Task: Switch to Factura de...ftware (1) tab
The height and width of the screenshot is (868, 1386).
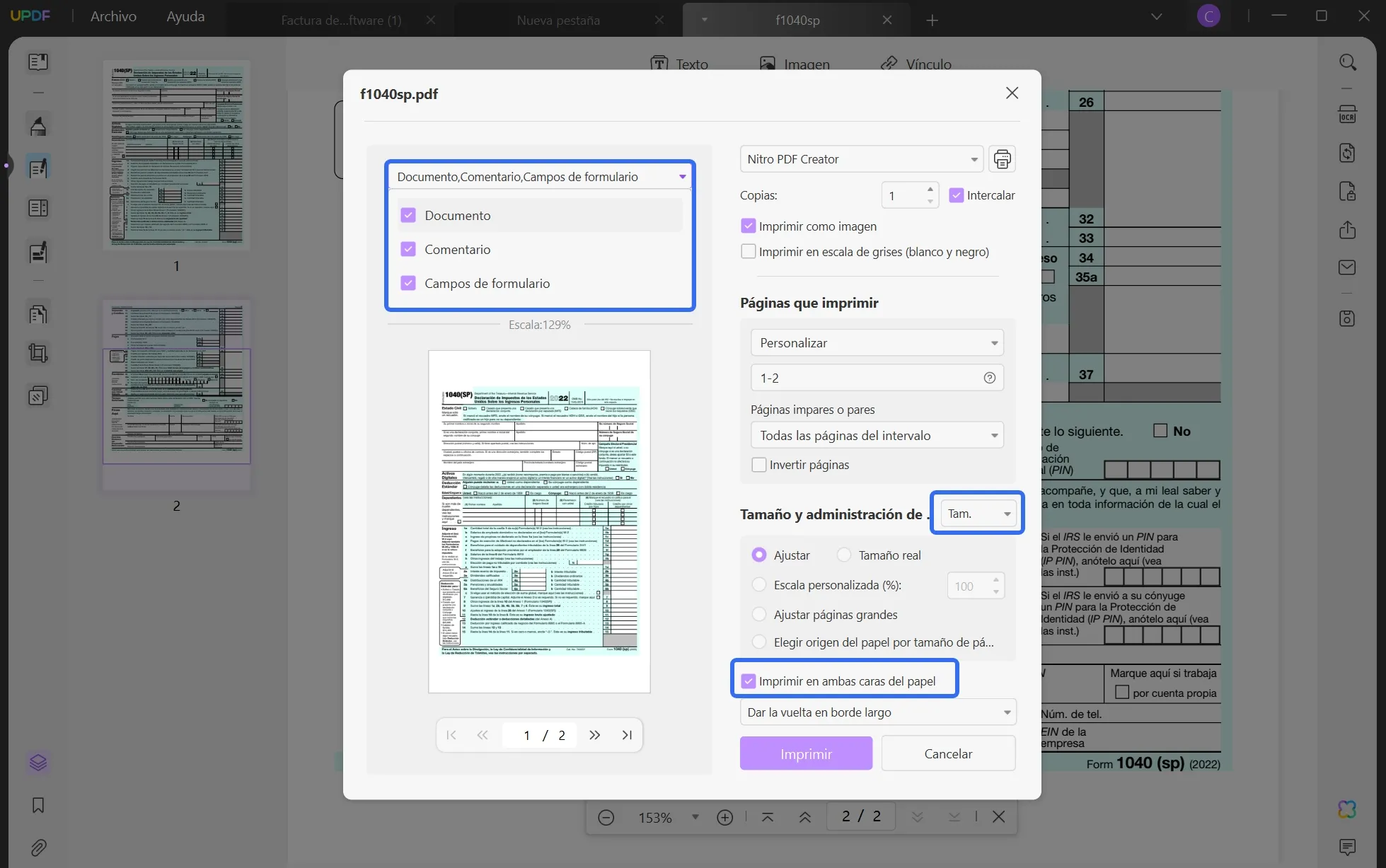Action: pos(341,21)
